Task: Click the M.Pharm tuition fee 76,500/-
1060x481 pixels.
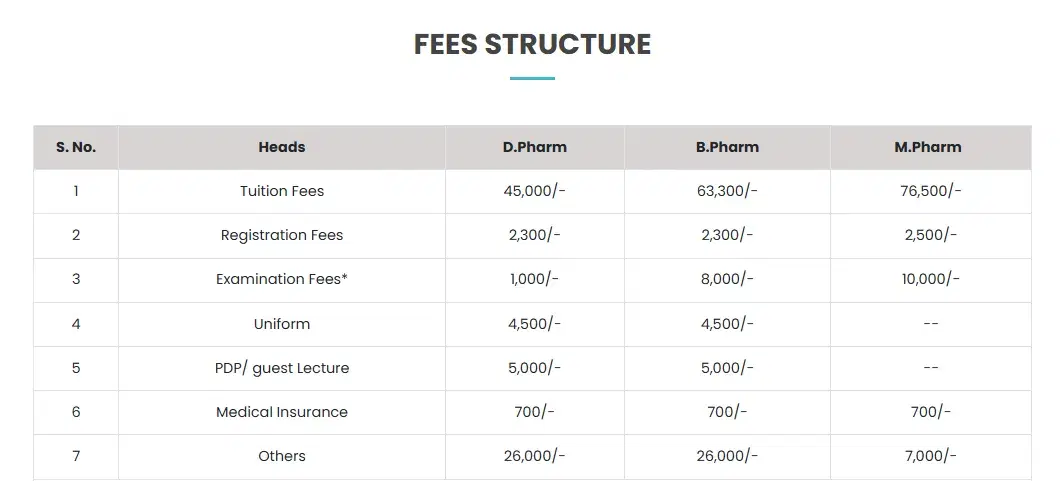Action: (930, 191)
